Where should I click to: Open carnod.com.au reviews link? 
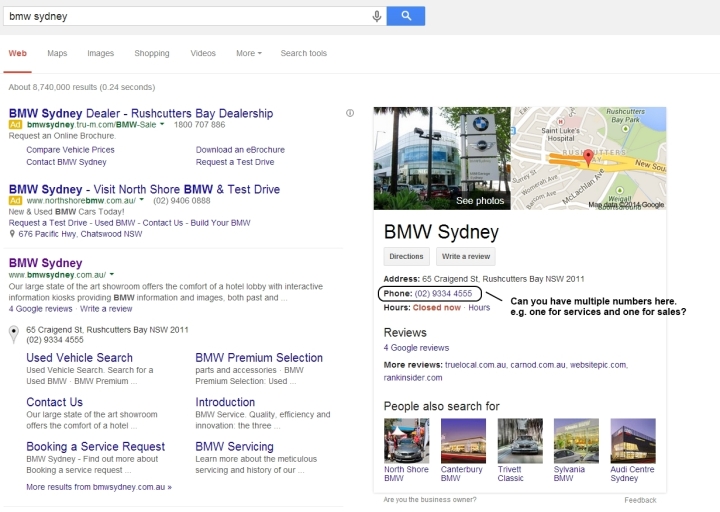(x=538, y=365)
